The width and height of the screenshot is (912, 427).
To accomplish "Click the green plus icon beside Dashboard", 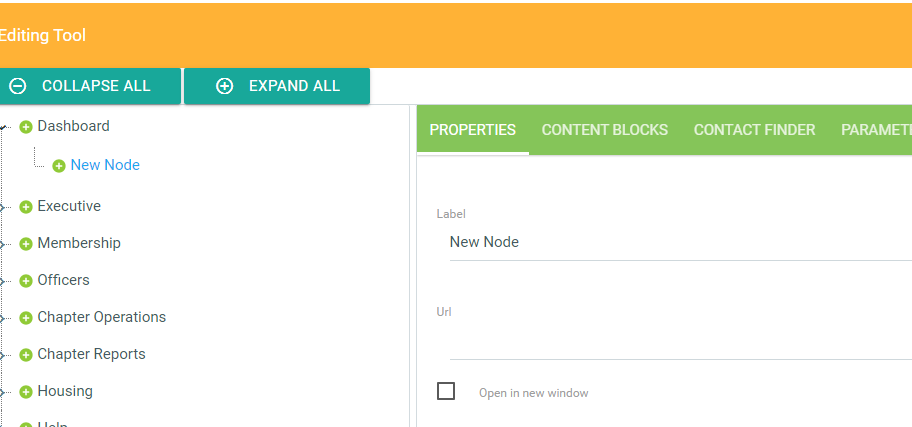I will click(26, 127).
